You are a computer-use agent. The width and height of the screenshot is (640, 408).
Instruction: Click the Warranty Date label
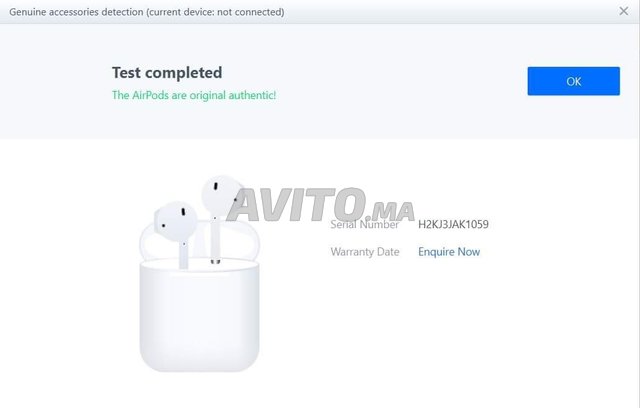pos(365,252)
